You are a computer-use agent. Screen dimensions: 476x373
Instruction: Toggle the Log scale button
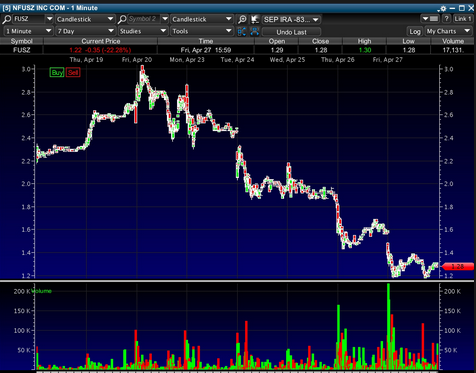click(415, 32)
